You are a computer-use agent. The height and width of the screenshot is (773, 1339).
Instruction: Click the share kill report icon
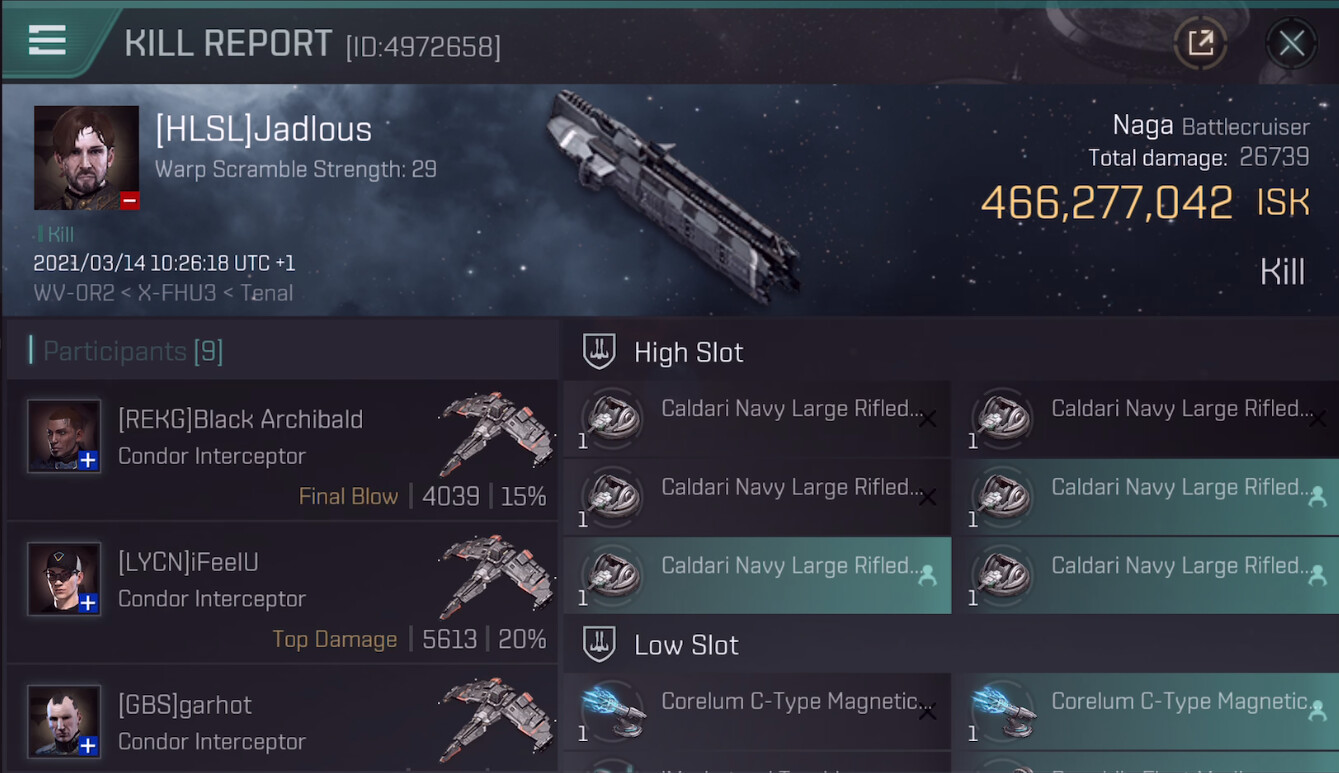coord(1200,42)
